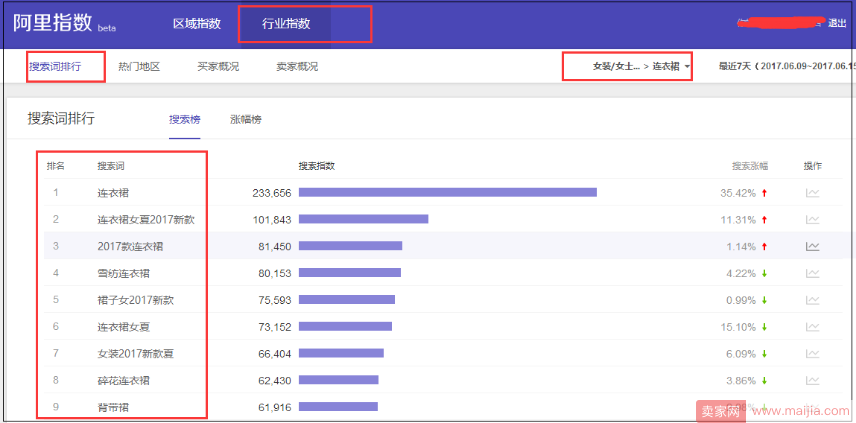Image resolution: width=856 pixels, height=423 pixels.
Task: Click the 搜索指数 column header
Action: (317, 166)
